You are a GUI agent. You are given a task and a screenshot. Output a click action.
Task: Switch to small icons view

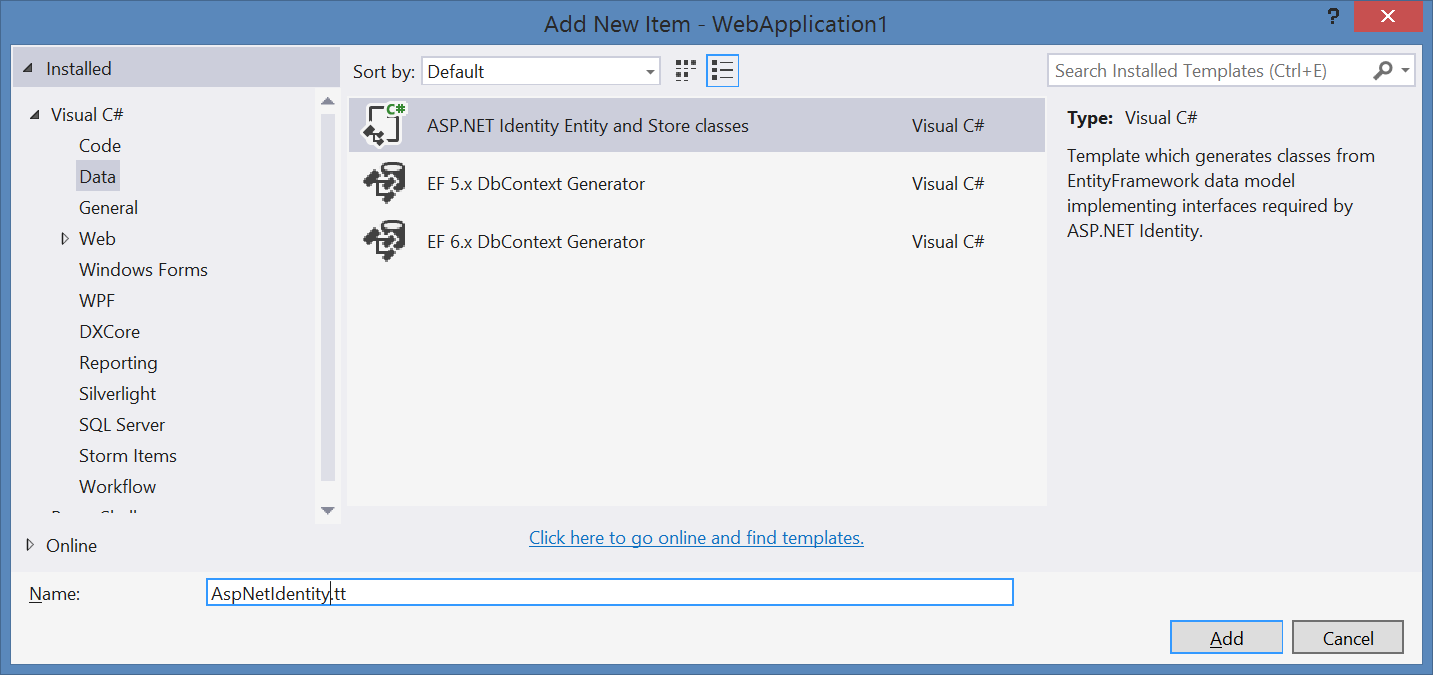pos(685,70)
